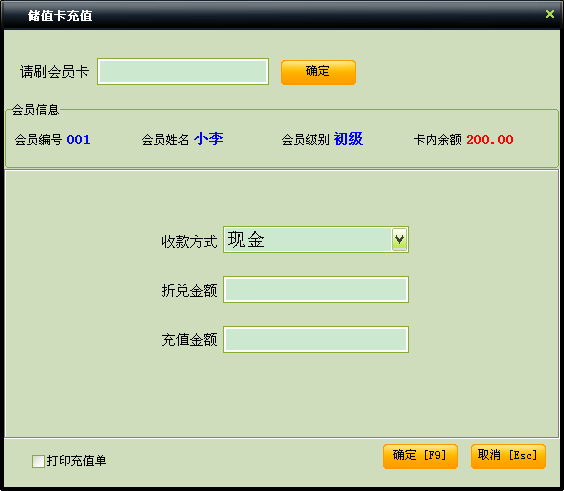Click into the 折兑金额 input box
This screenshot has height=491, width=564.
pos(316,290)
